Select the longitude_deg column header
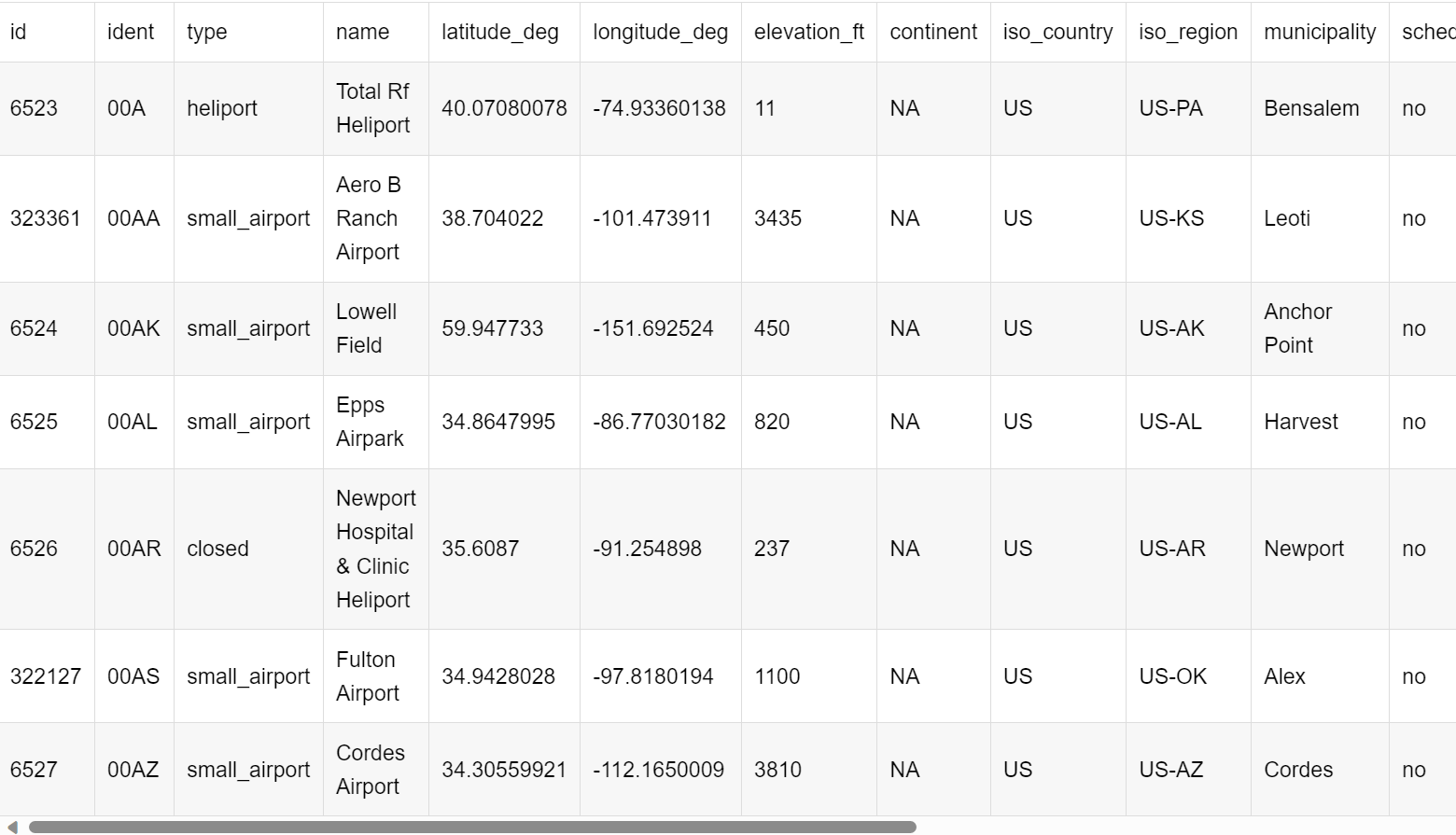 click(x=660, y=32)
